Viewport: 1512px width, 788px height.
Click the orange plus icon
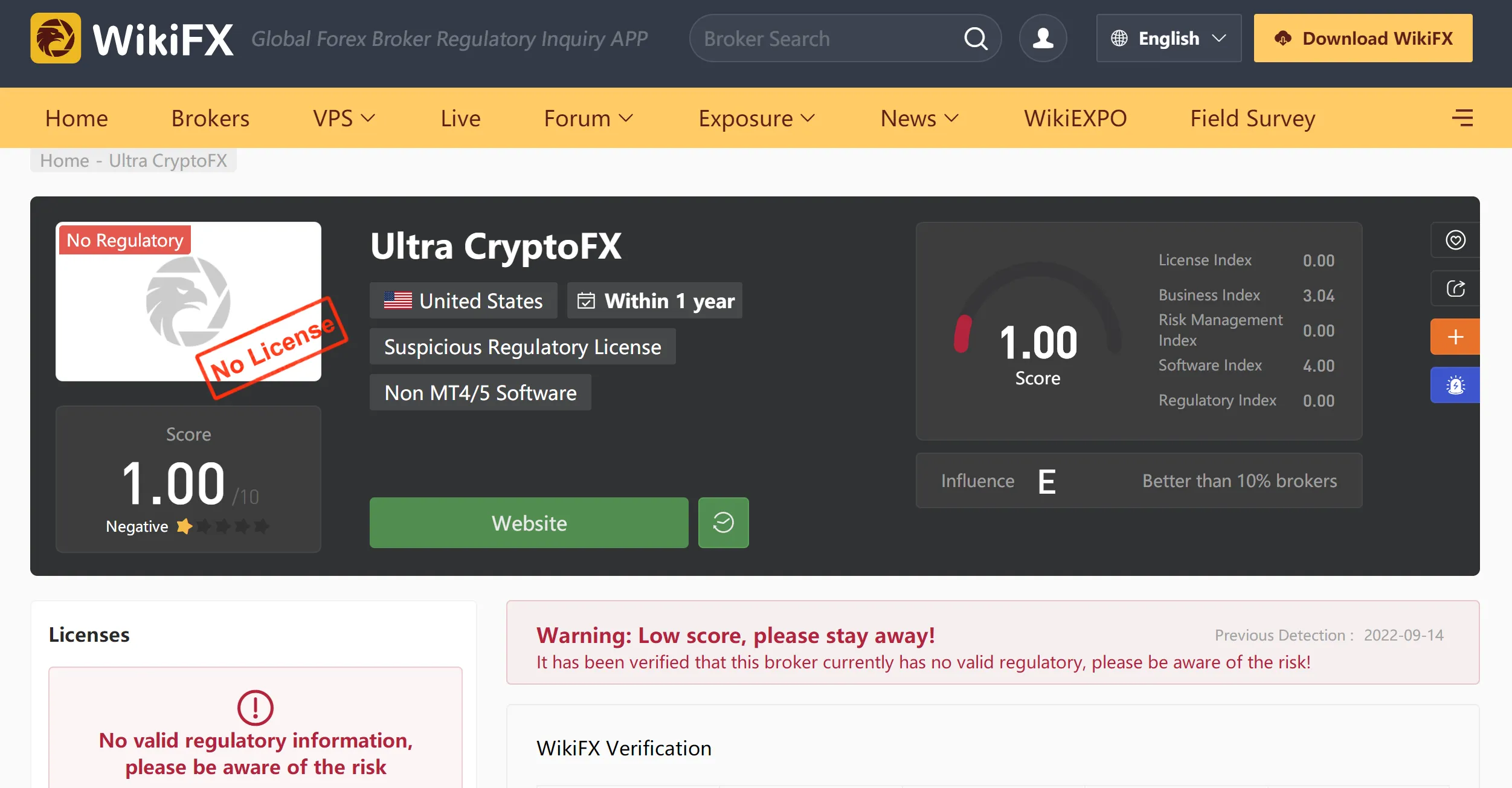coord(1455,337)
